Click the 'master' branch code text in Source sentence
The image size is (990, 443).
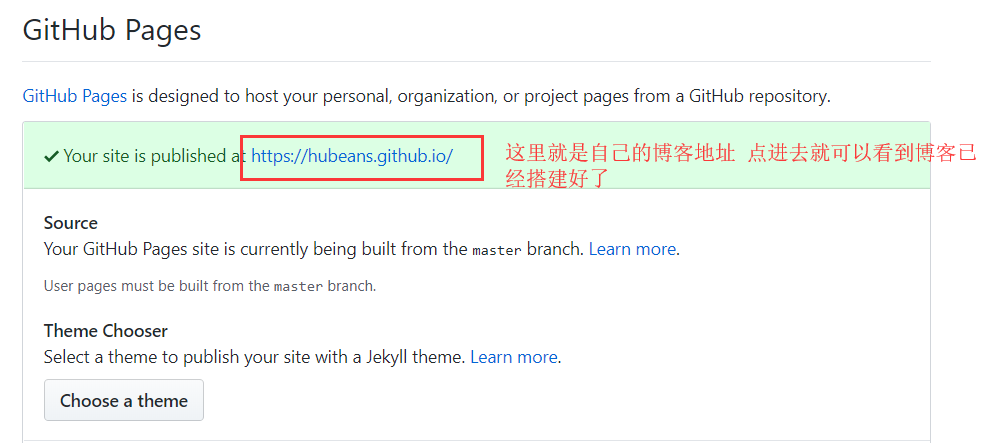496,251
